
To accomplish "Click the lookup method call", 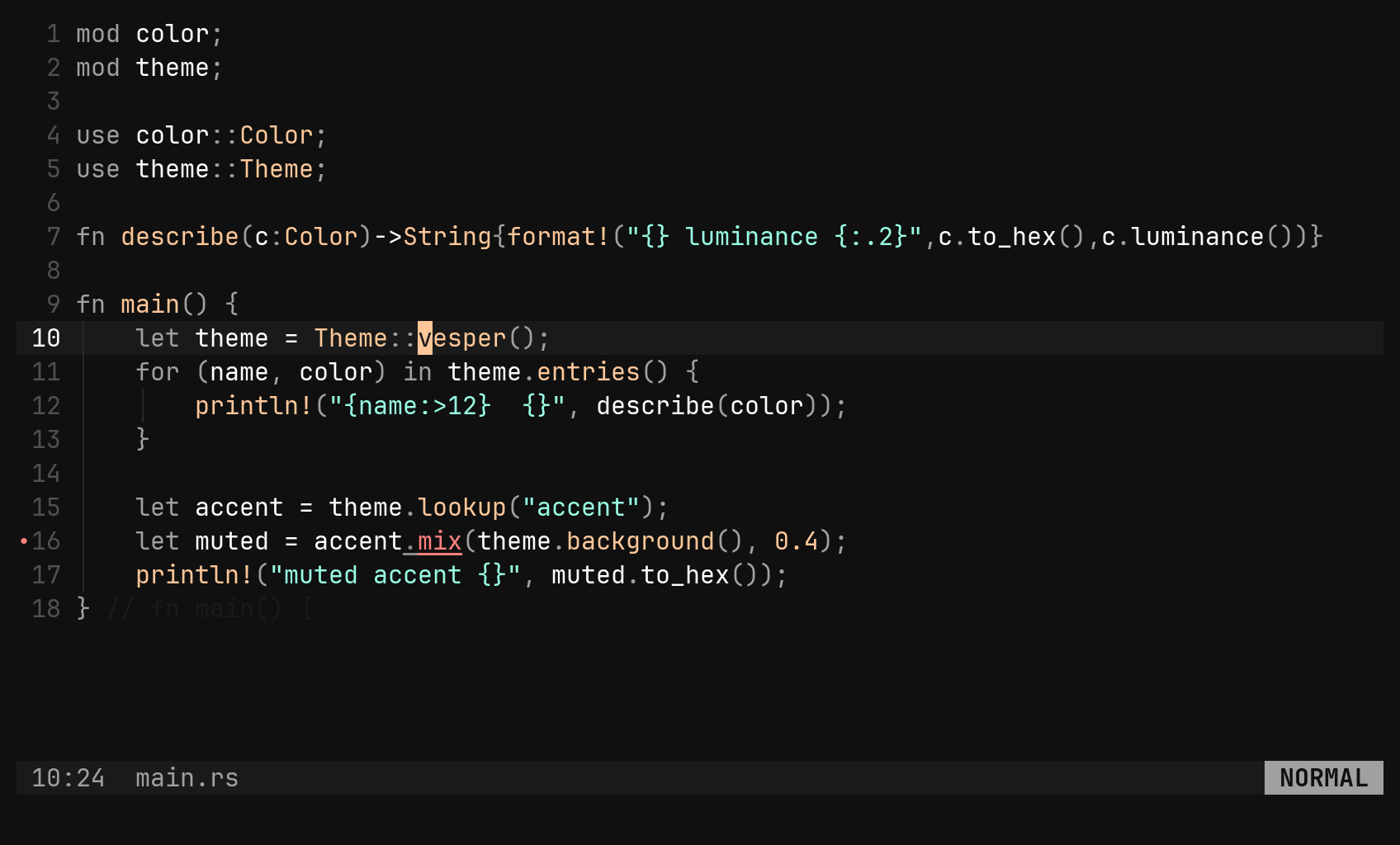I will (x=462, y=507).
